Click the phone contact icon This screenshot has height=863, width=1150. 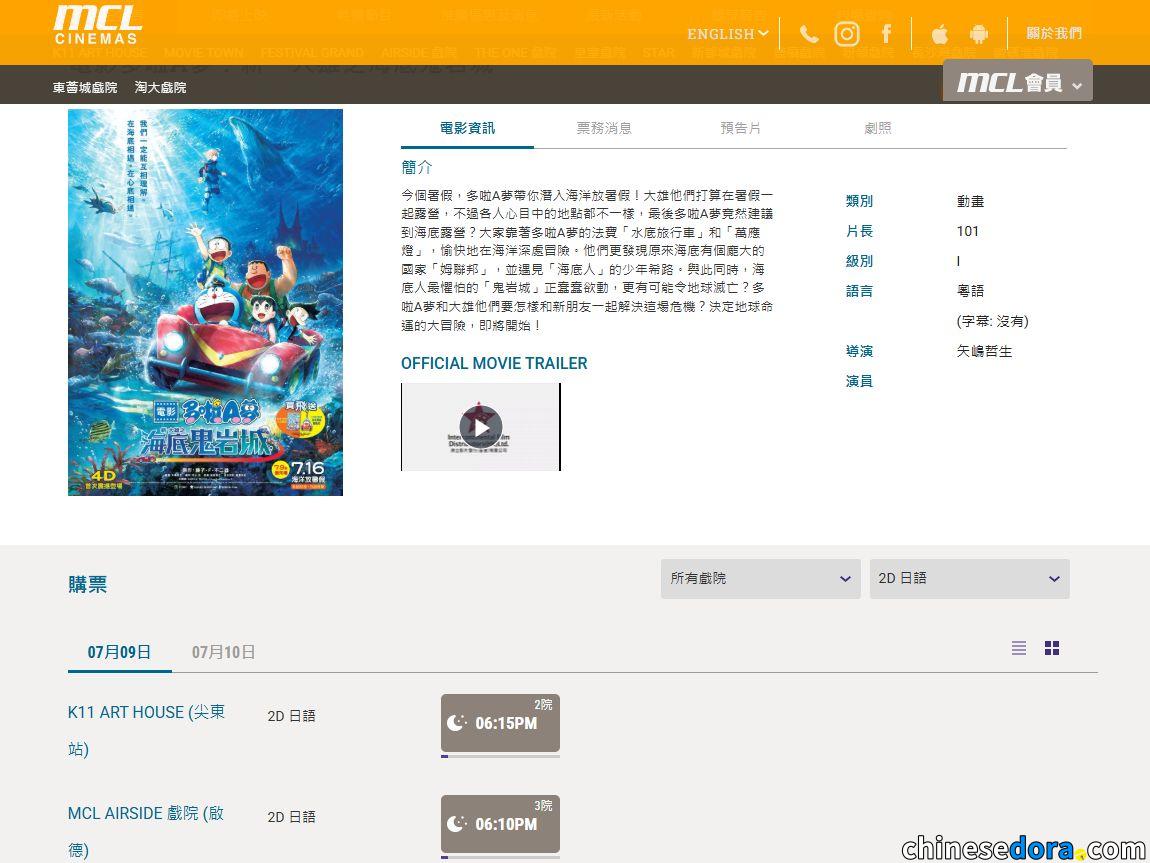coord(808,34)
